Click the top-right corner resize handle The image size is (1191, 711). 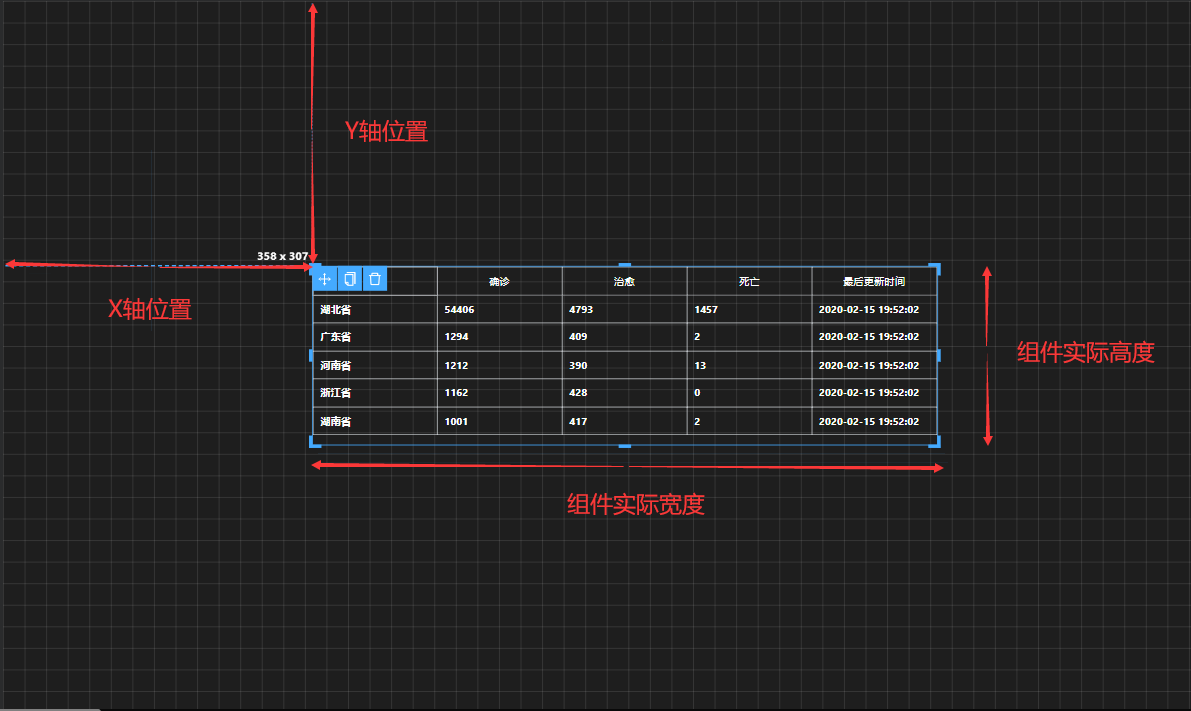pos(935,268)
